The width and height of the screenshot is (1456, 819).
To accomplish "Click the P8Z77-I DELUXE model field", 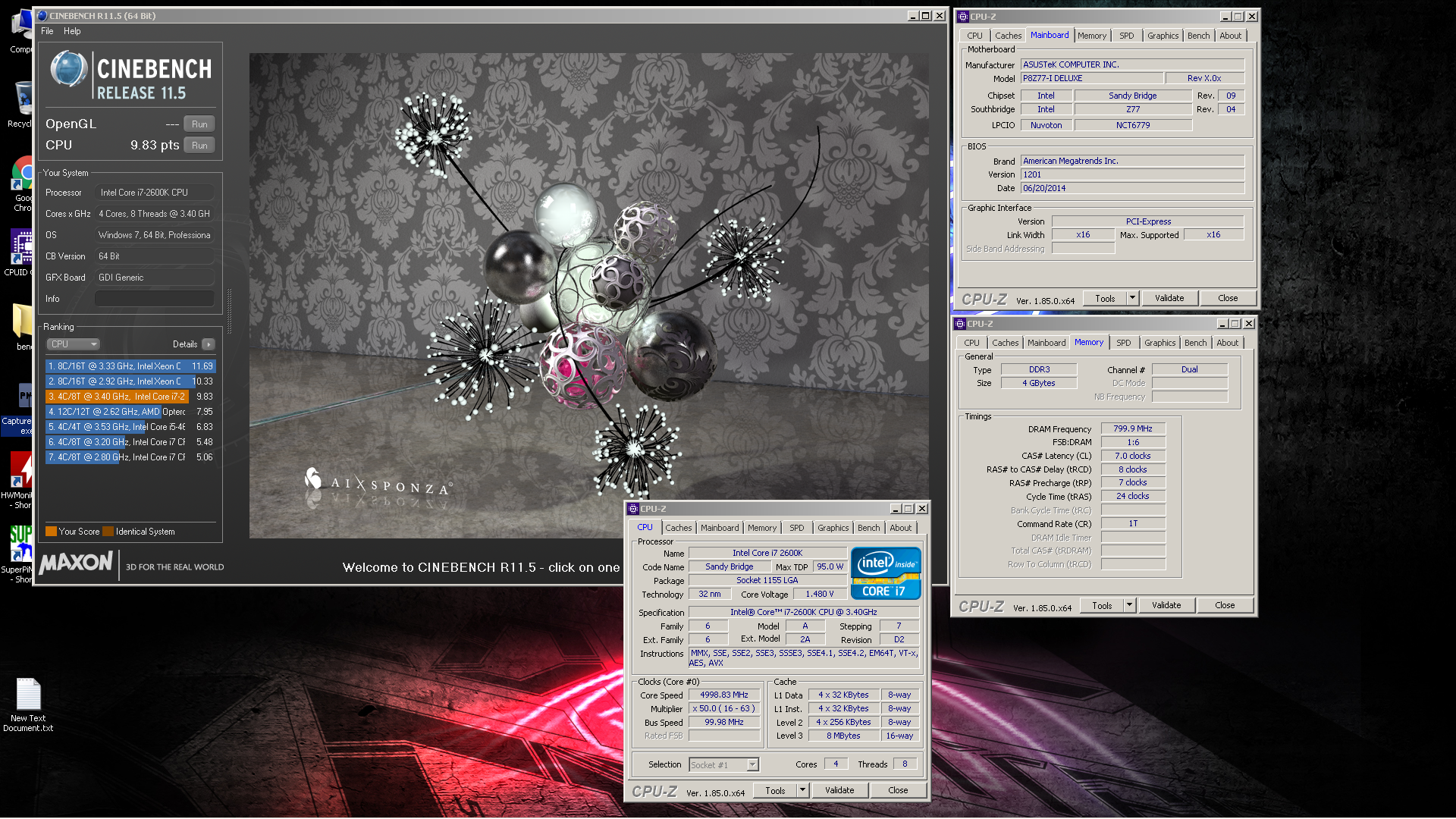I will [1091, 78].
